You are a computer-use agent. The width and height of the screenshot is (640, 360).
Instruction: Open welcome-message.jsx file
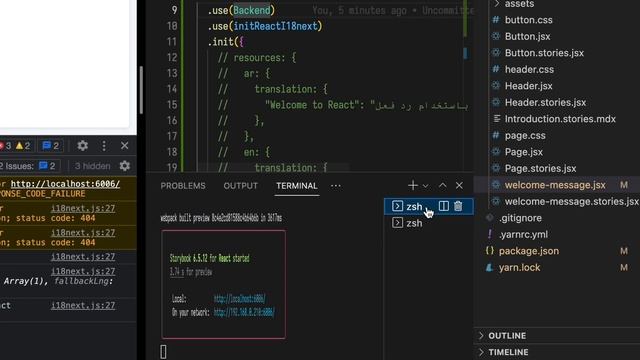[555, 185]
